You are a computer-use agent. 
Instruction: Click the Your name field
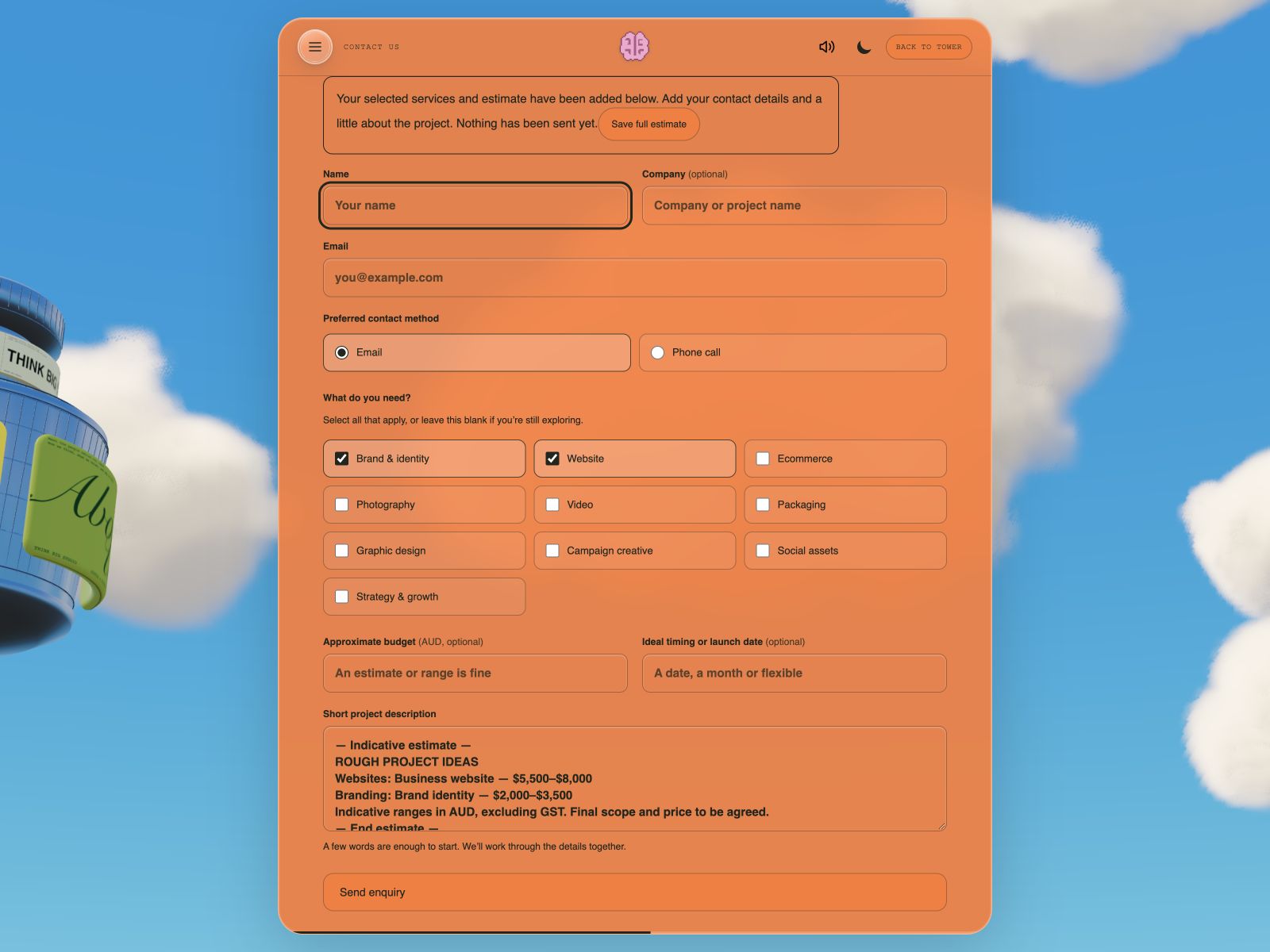point(476,205)
